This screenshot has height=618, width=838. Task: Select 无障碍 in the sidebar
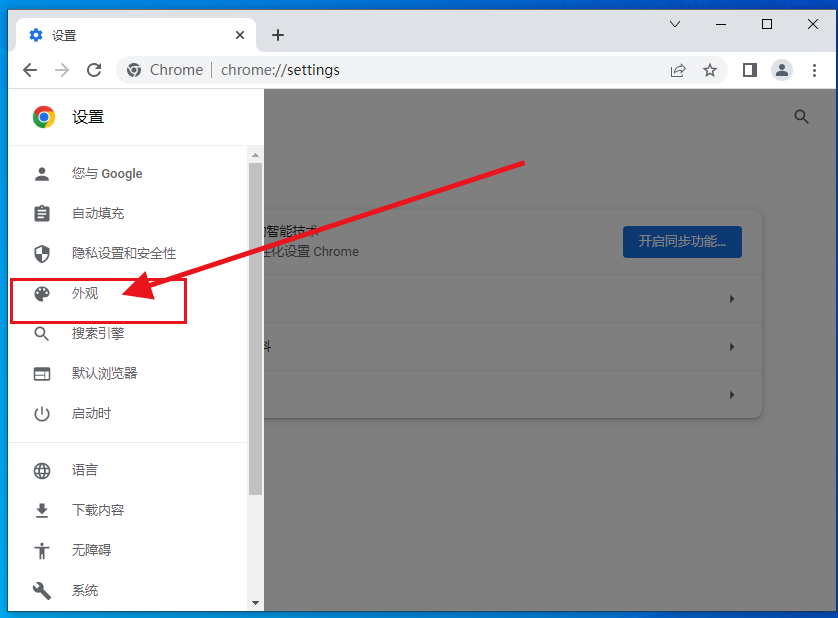tap(128, 551)
